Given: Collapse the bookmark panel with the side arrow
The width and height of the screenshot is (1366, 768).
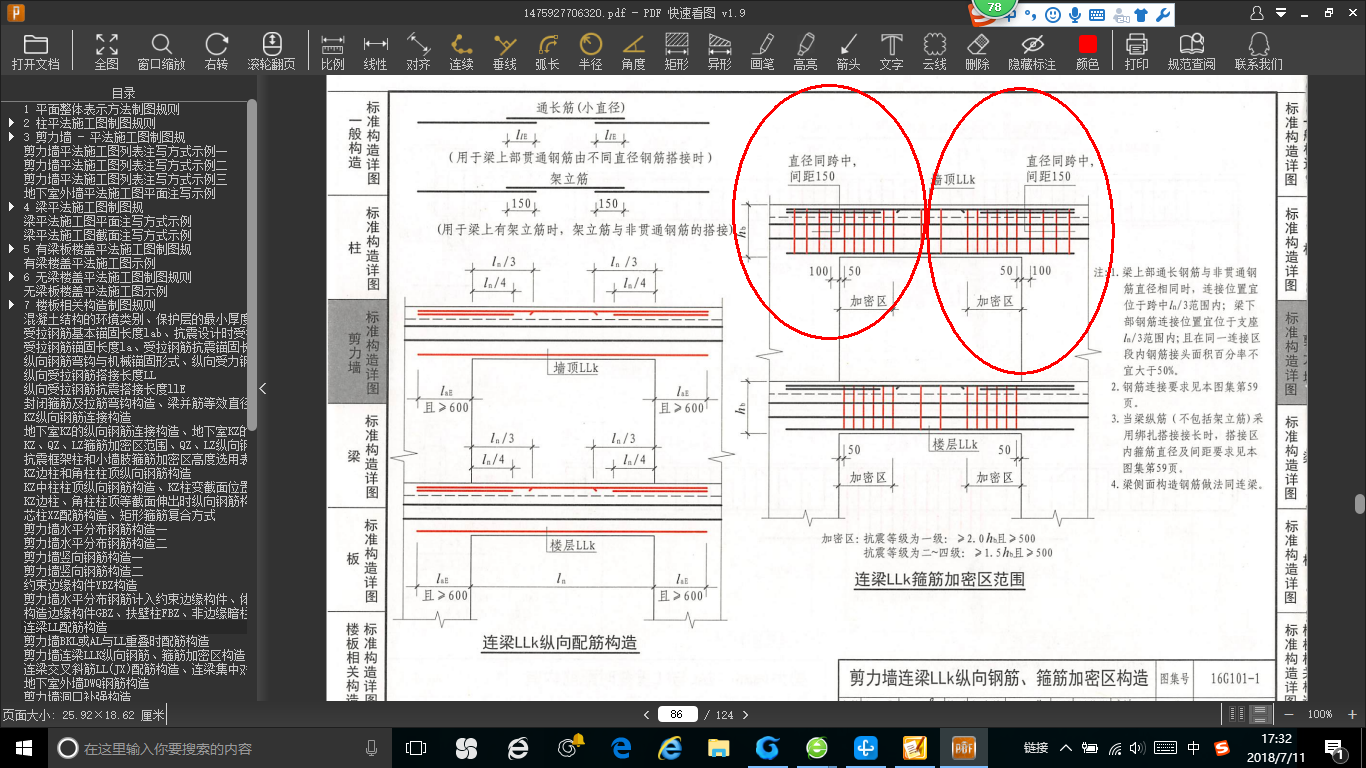Looking at the screenshot, I should 264,388.
